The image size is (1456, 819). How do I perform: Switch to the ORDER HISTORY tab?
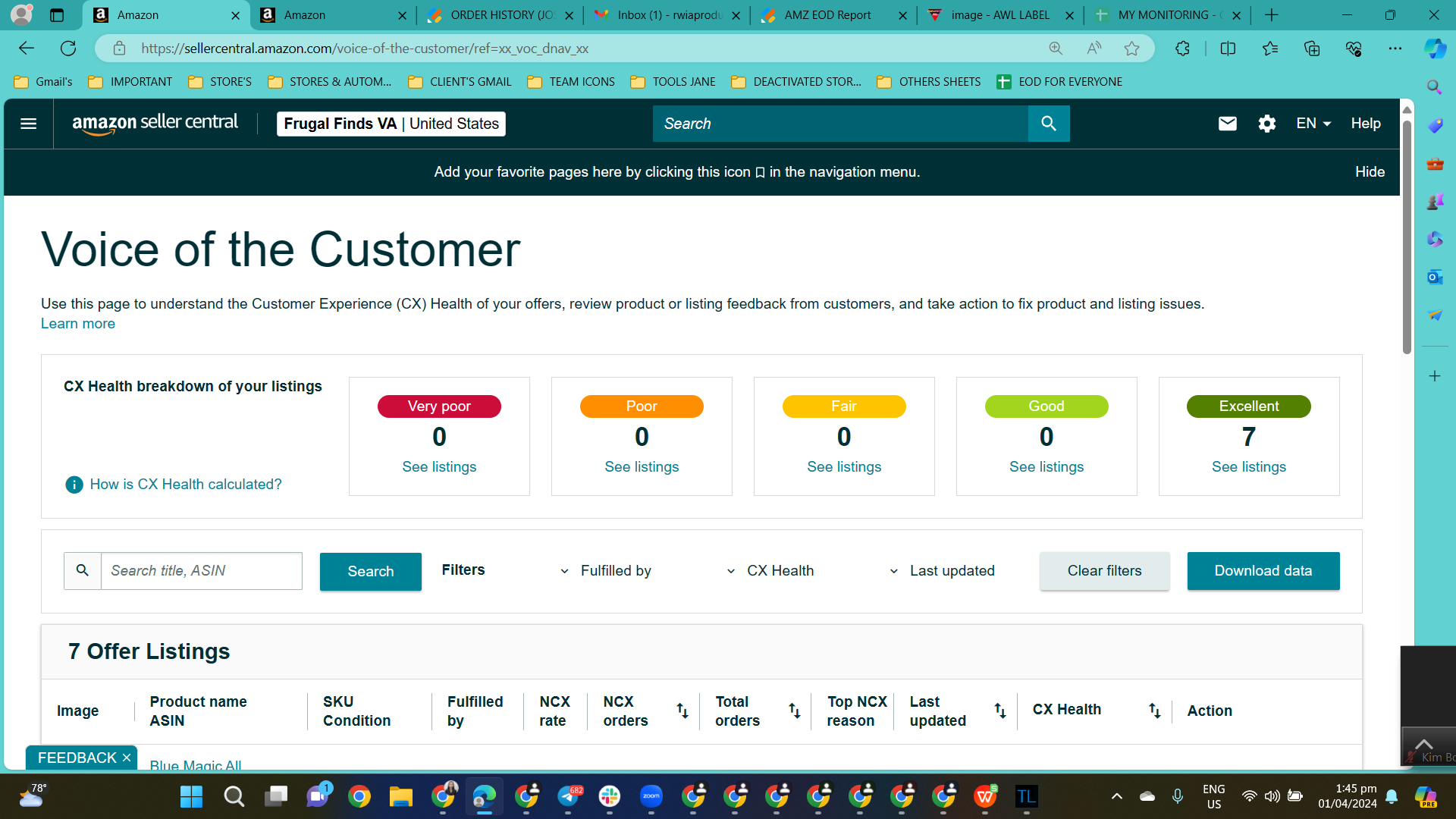tap(500, 15)
